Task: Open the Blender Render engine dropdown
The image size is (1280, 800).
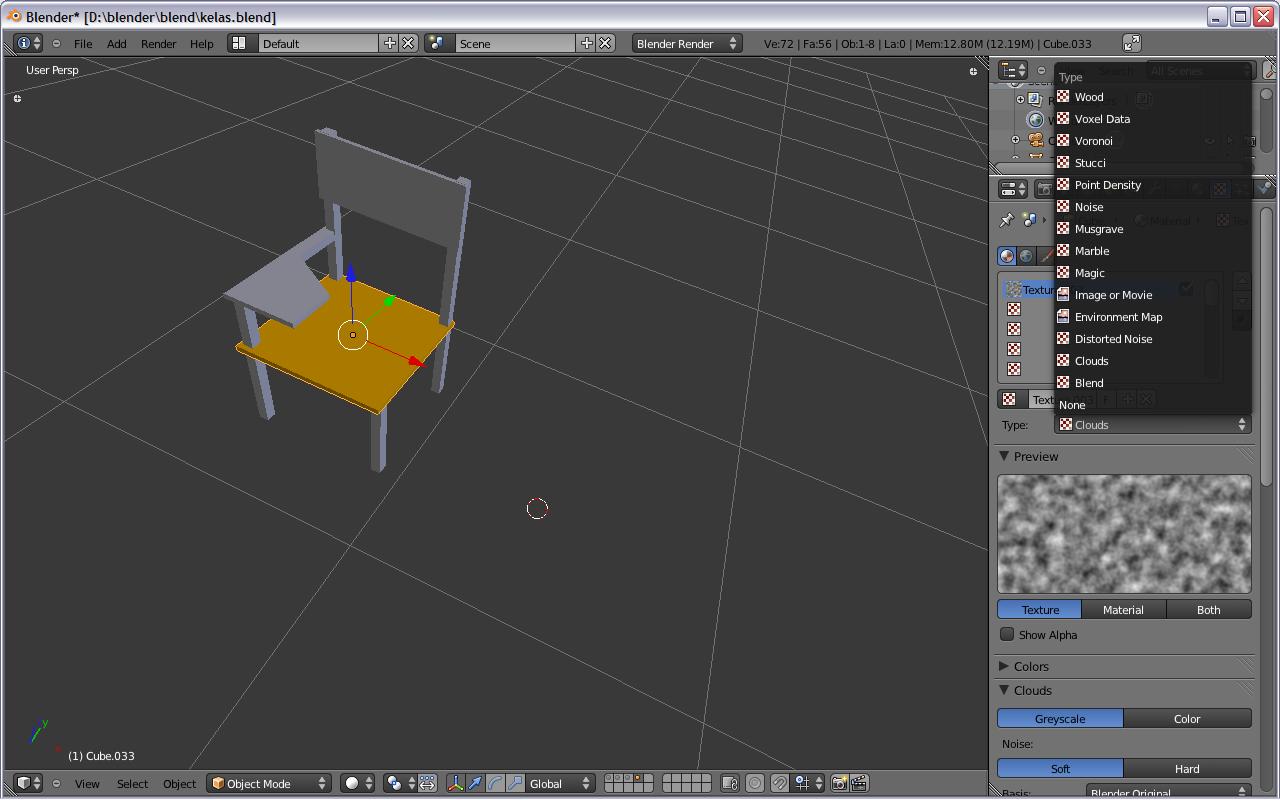Action: [x=687, y=43]
